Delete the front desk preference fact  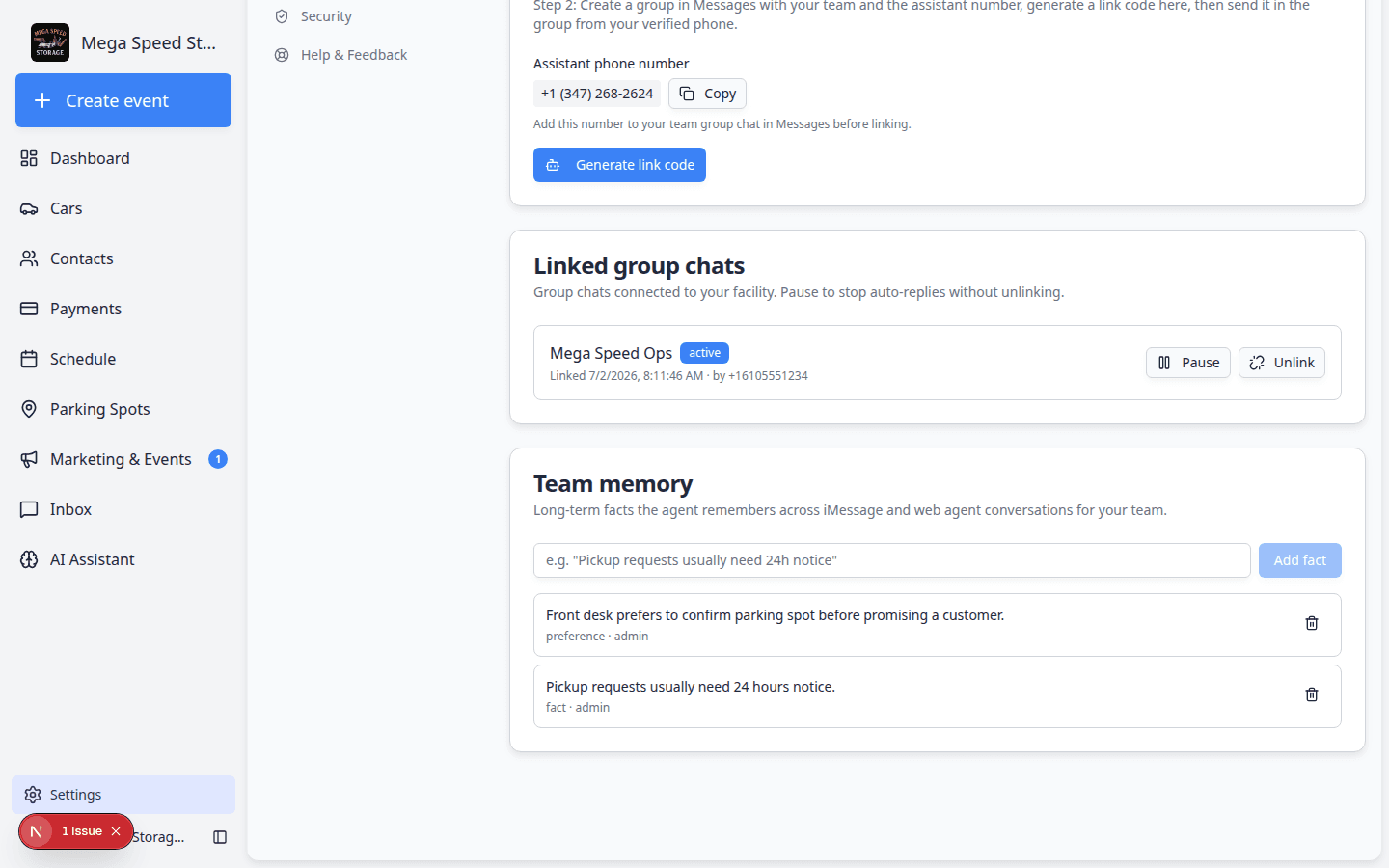(1312, 623)
